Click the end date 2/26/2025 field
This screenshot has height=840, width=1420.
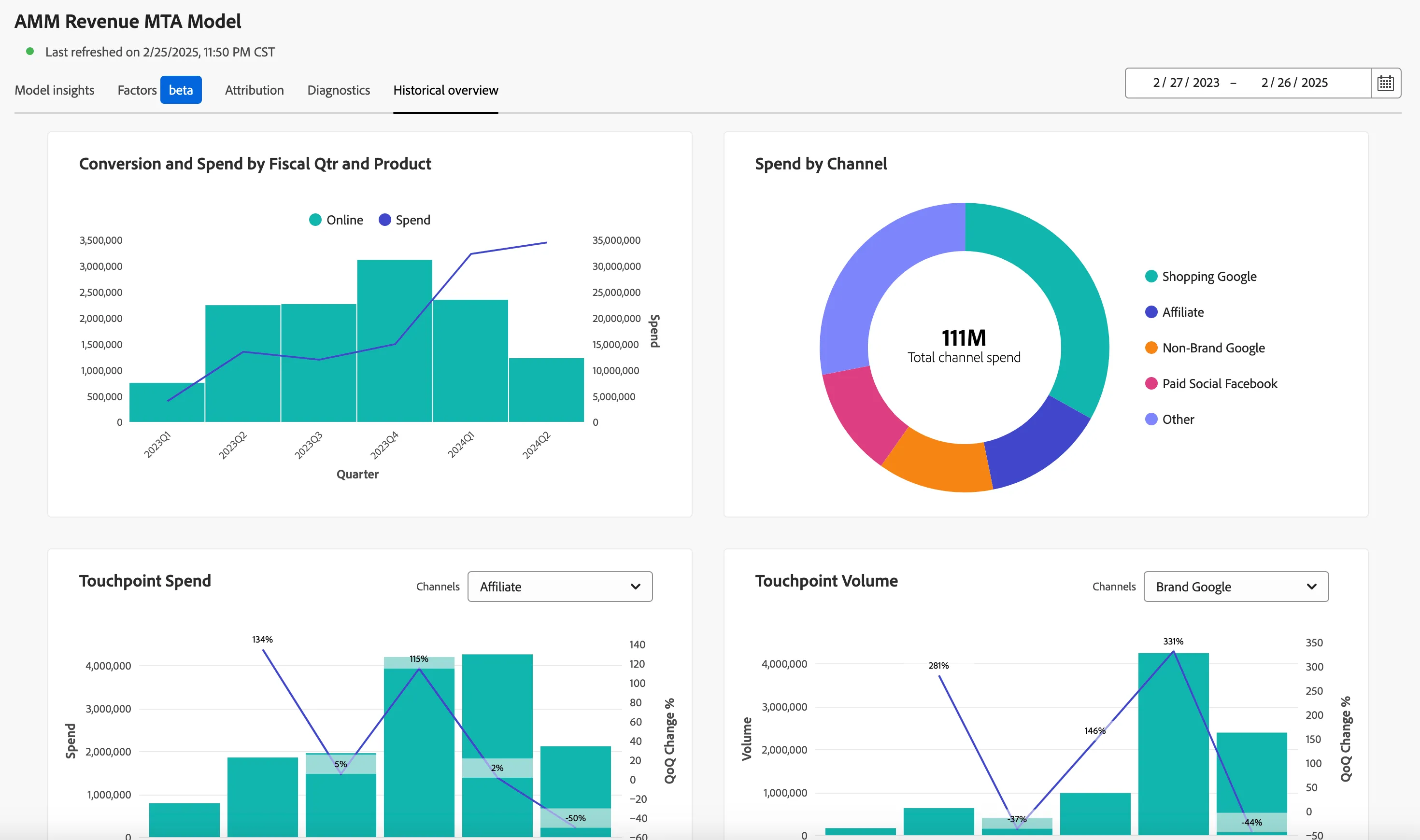tap(1294, 83)
